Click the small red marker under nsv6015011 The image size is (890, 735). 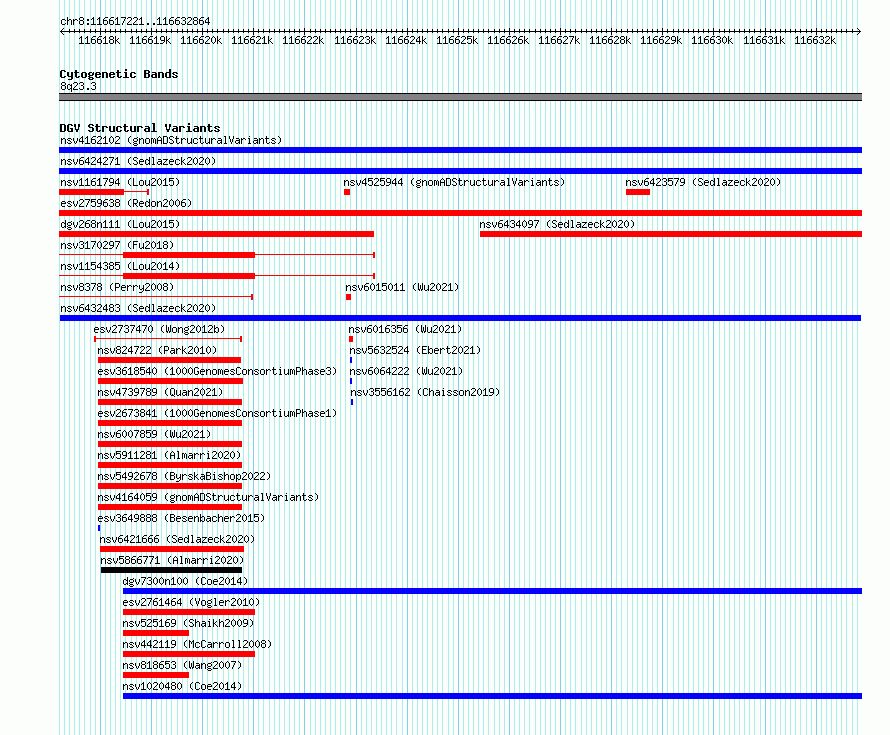(349, 297)
